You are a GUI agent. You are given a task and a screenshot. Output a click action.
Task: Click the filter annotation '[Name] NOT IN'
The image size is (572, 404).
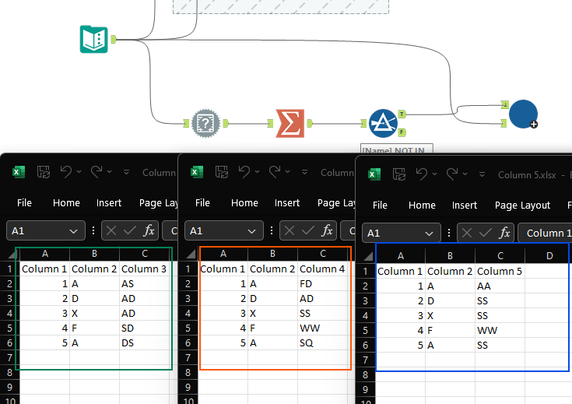tap(397, 150)
